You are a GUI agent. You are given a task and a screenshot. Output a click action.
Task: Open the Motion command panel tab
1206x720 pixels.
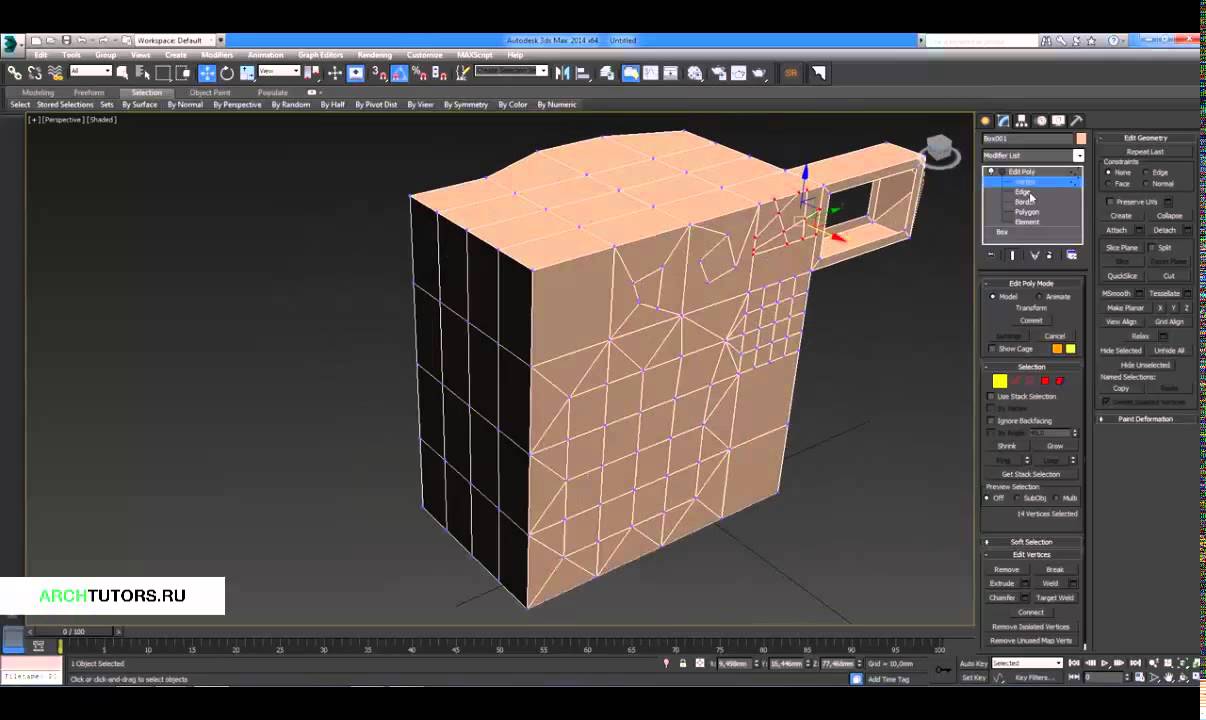1040,121
